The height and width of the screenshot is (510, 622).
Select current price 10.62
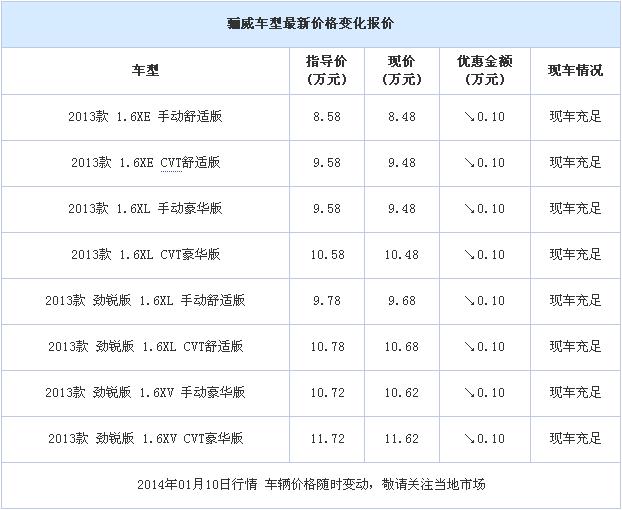pos(401,393)
